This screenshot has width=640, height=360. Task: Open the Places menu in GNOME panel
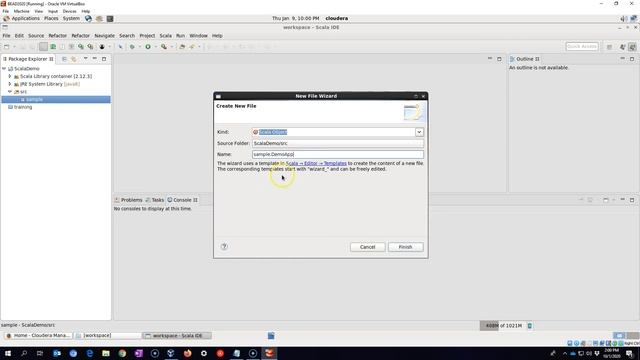[x=51, y=18]
